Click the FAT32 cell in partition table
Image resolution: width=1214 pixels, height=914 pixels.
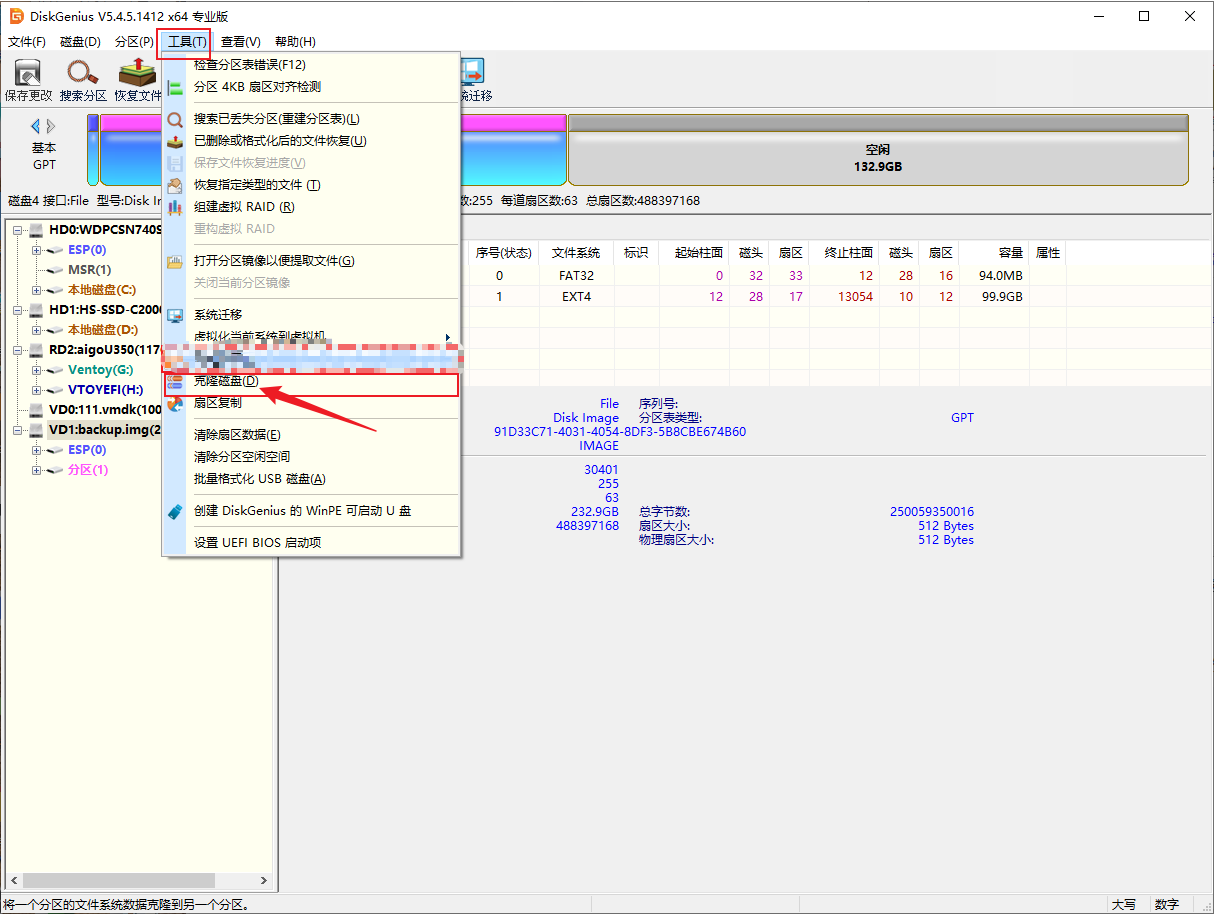tap(576, 275)
